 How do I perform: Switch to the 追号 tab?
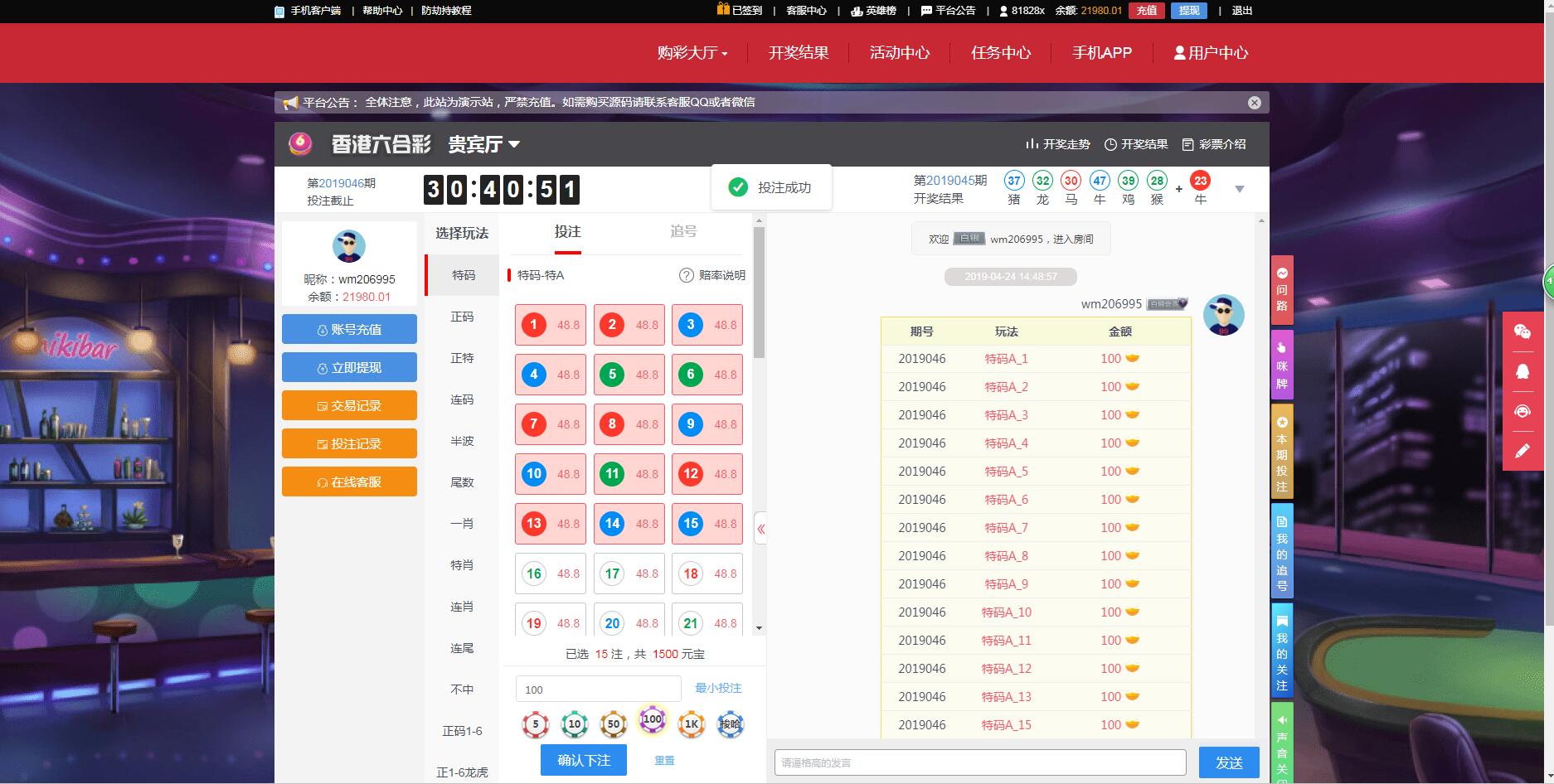coord(683,232)
